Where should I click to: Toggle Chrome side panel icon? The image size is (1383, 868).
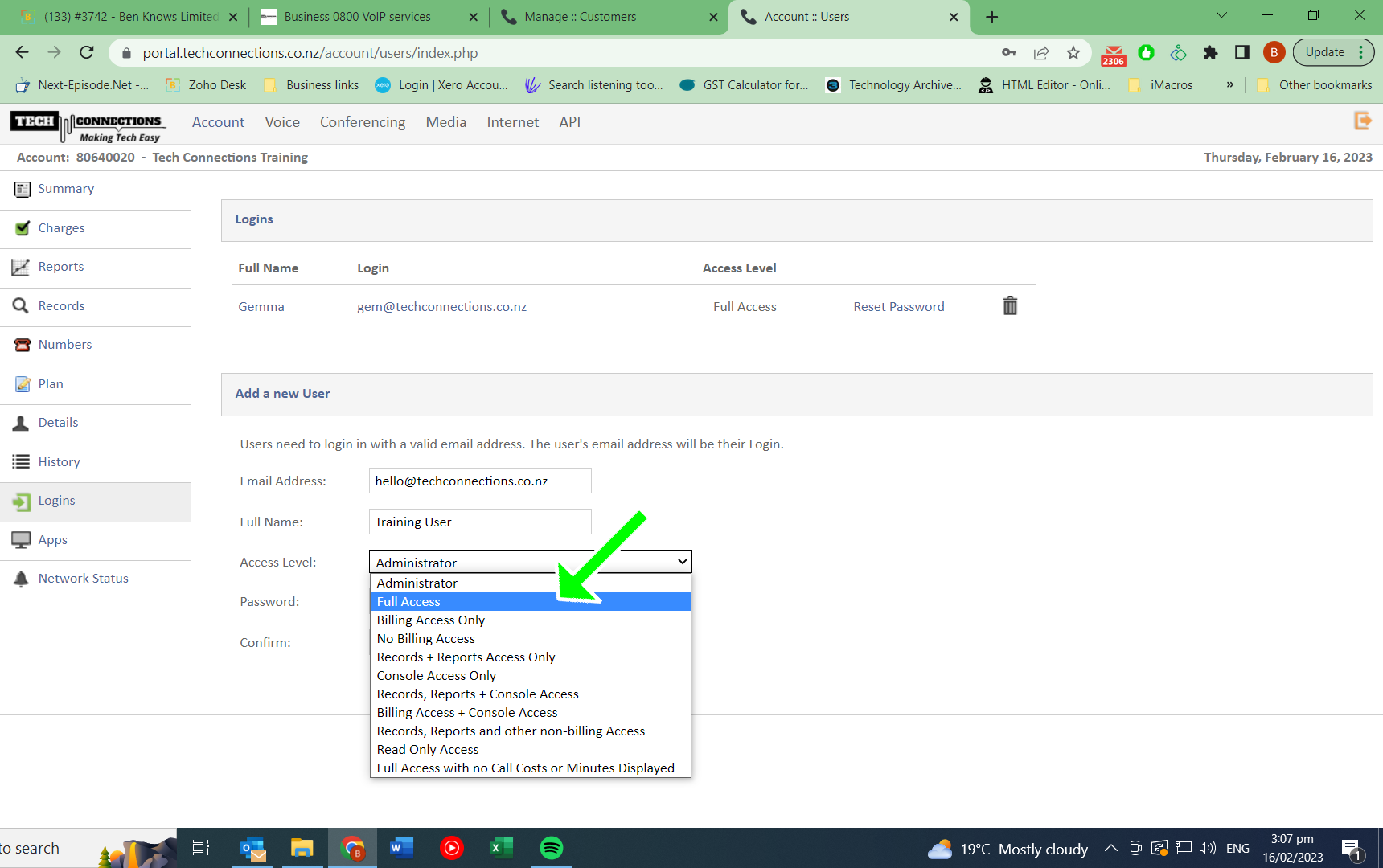point(1242,53)
